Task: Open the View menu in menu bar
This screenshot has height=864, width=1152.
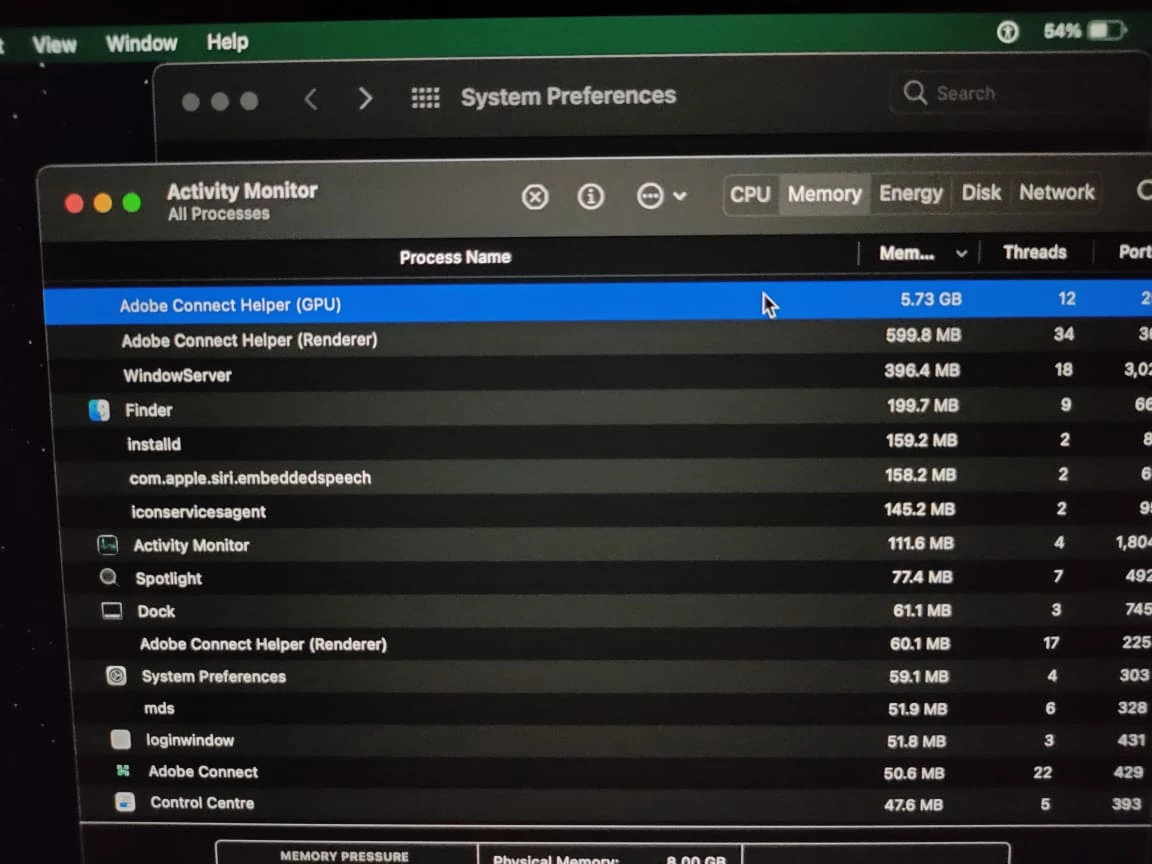Action: point(54,45)
